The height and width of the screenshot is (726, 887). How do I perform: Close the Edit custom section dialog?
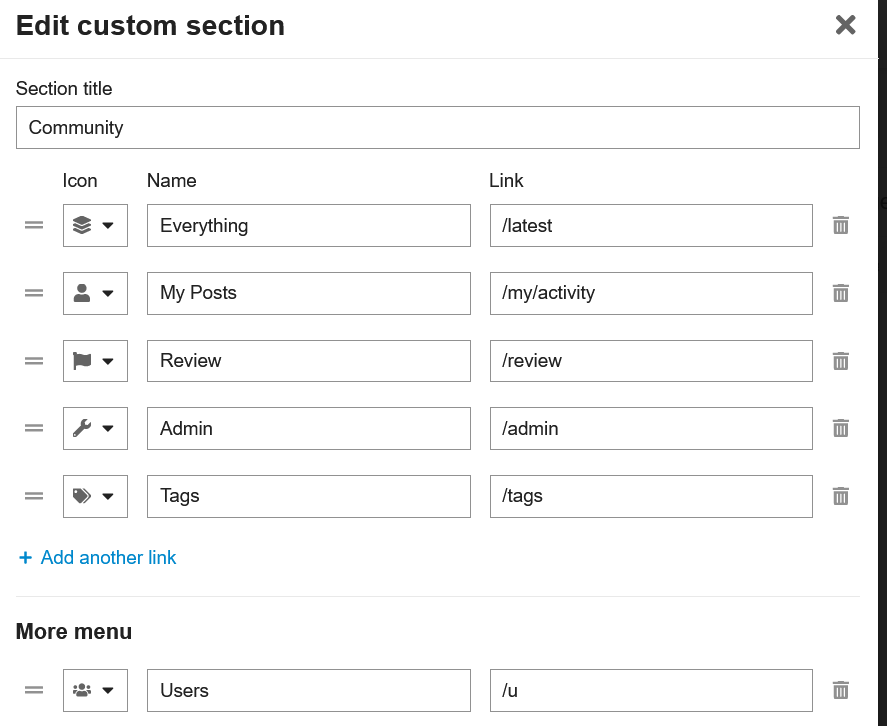tap(845, 25)
